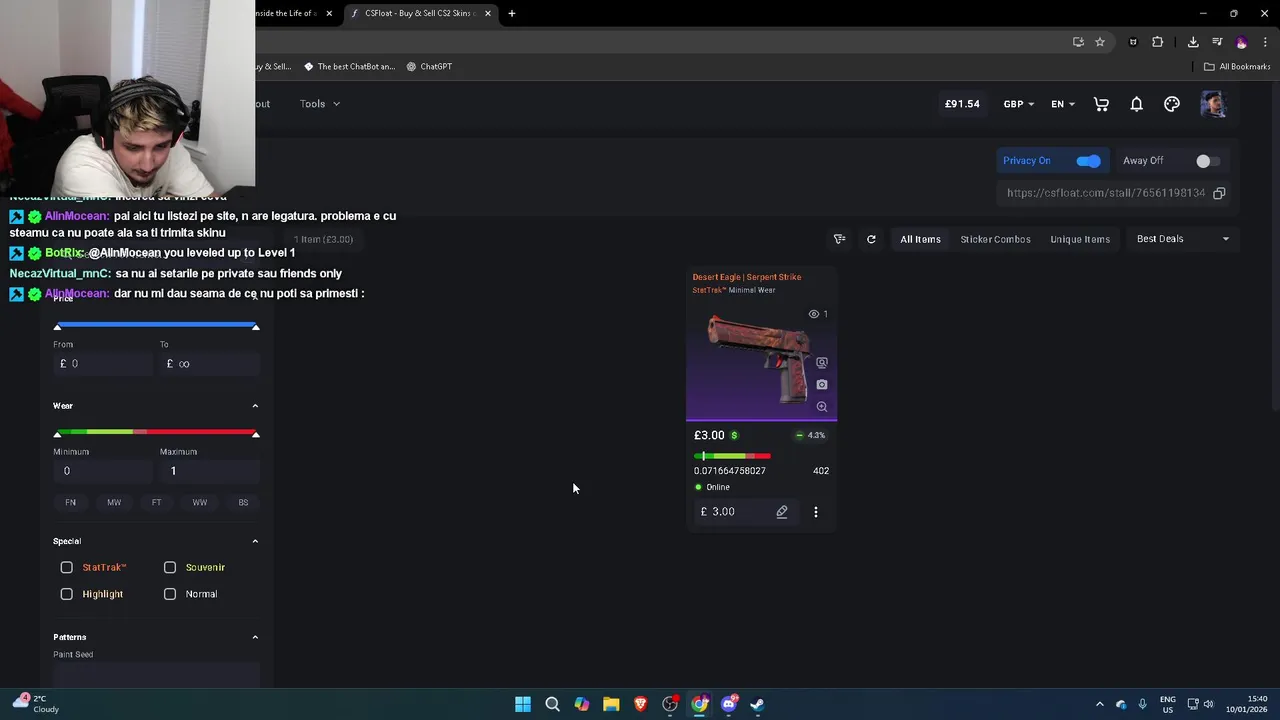Open the All Bookmarks folder

(1237, 66)
